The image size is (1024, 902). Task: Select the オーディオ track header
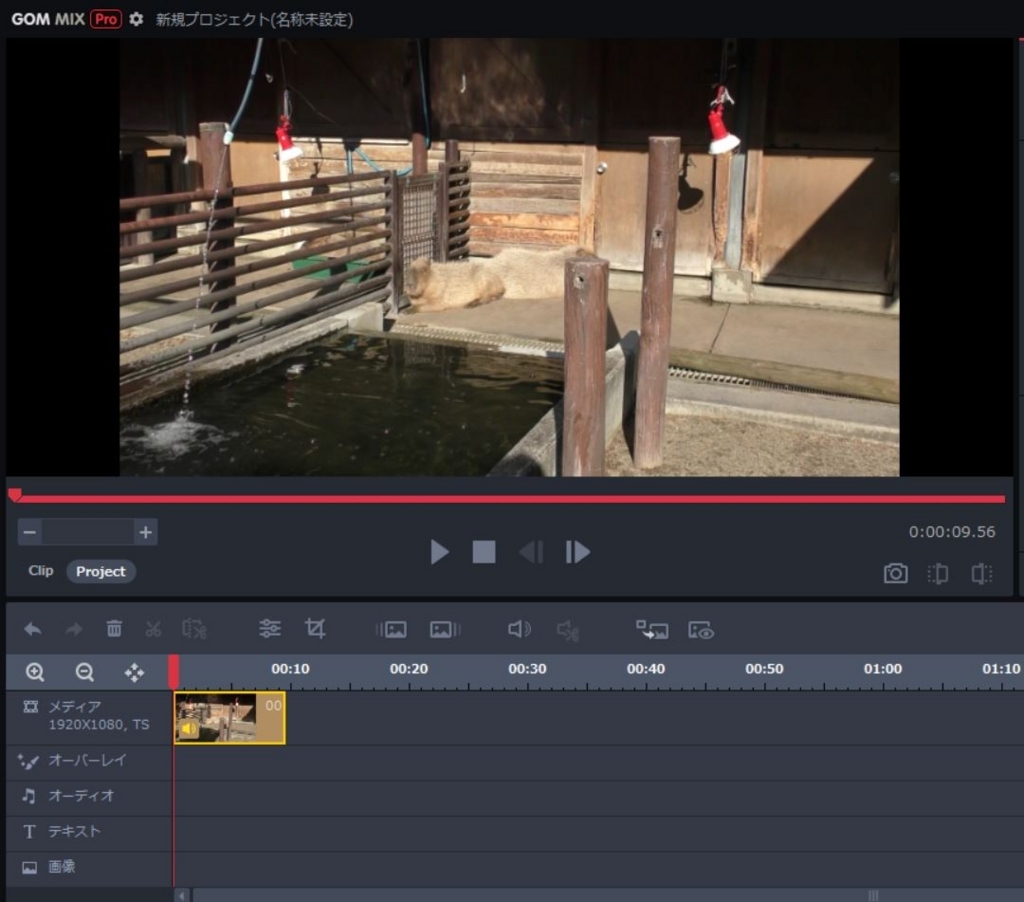(x=89, y=796)
